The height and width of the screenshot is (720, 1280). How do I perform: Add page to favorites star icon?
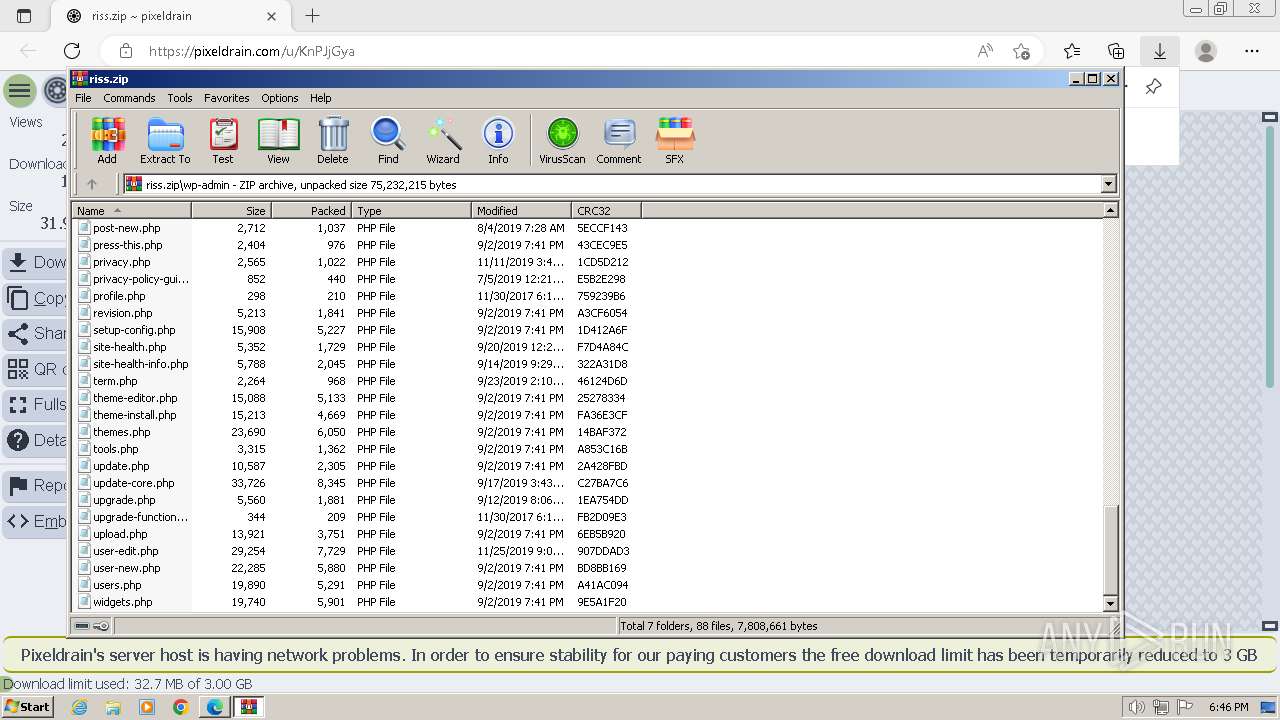[x=1021, y=51]
